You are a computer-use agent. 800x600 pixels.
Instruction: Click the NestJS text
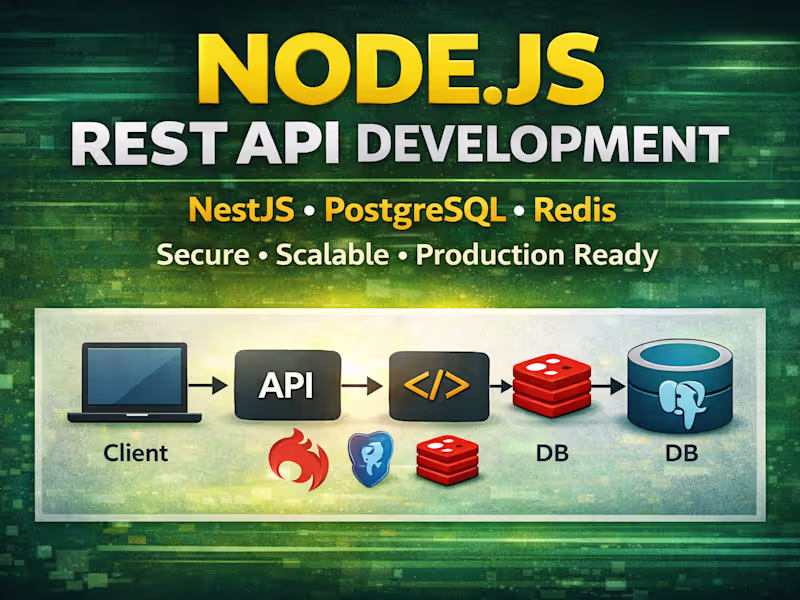click(241, 210)
